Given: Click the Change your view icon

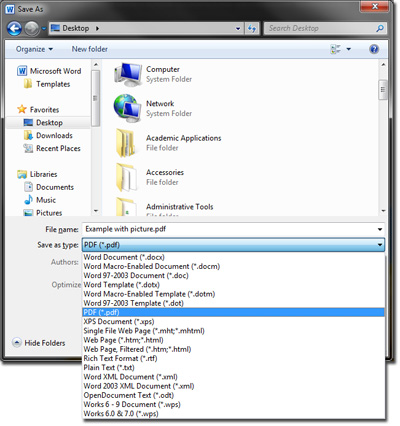Looking at the screenshot, I should click(335, 49).
